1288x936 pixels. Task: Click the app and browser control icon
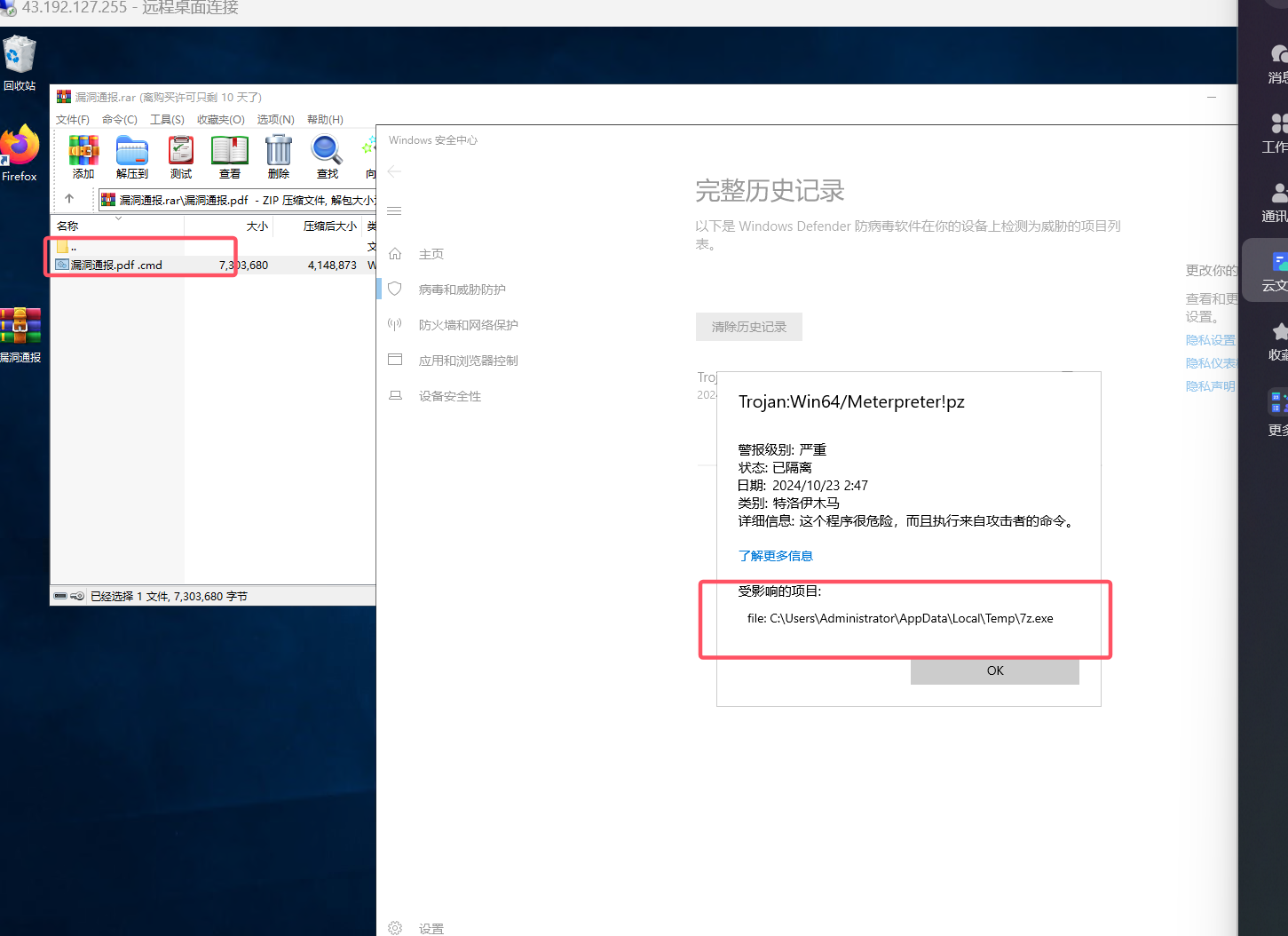tap(395, 360)
